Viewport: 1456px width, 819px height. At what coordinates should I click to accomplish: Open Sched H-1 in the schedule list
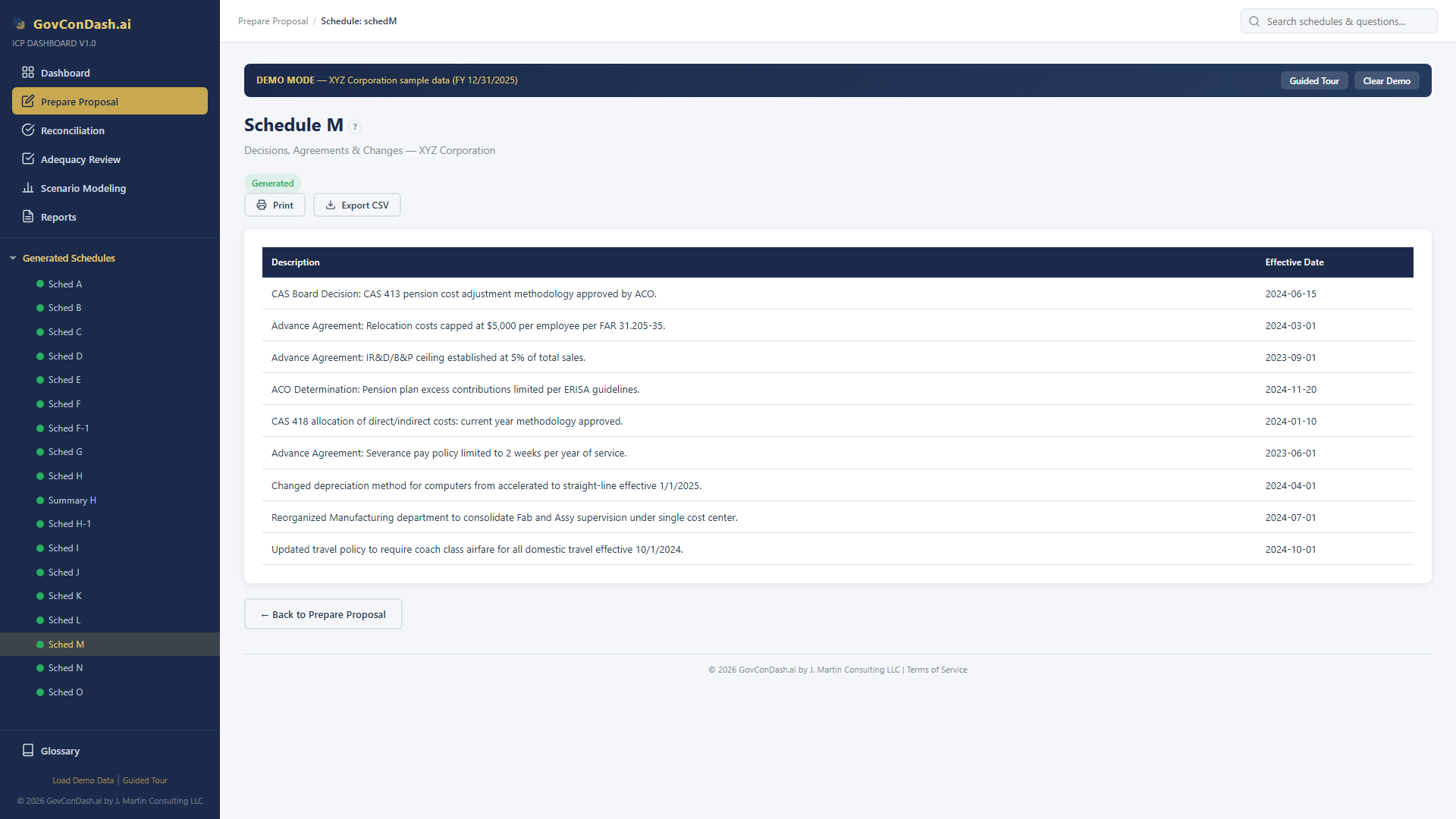pos(68,523)
